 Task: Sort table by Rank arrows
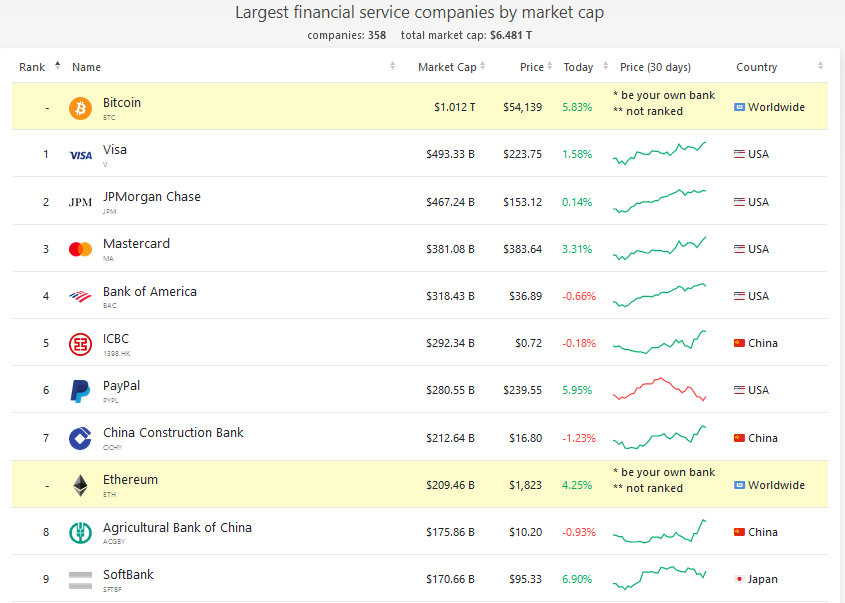click(58, 66)
